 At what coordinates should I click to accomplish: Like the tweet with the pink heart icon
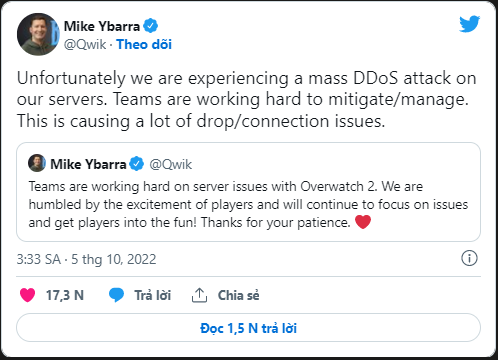coord(28,295)
